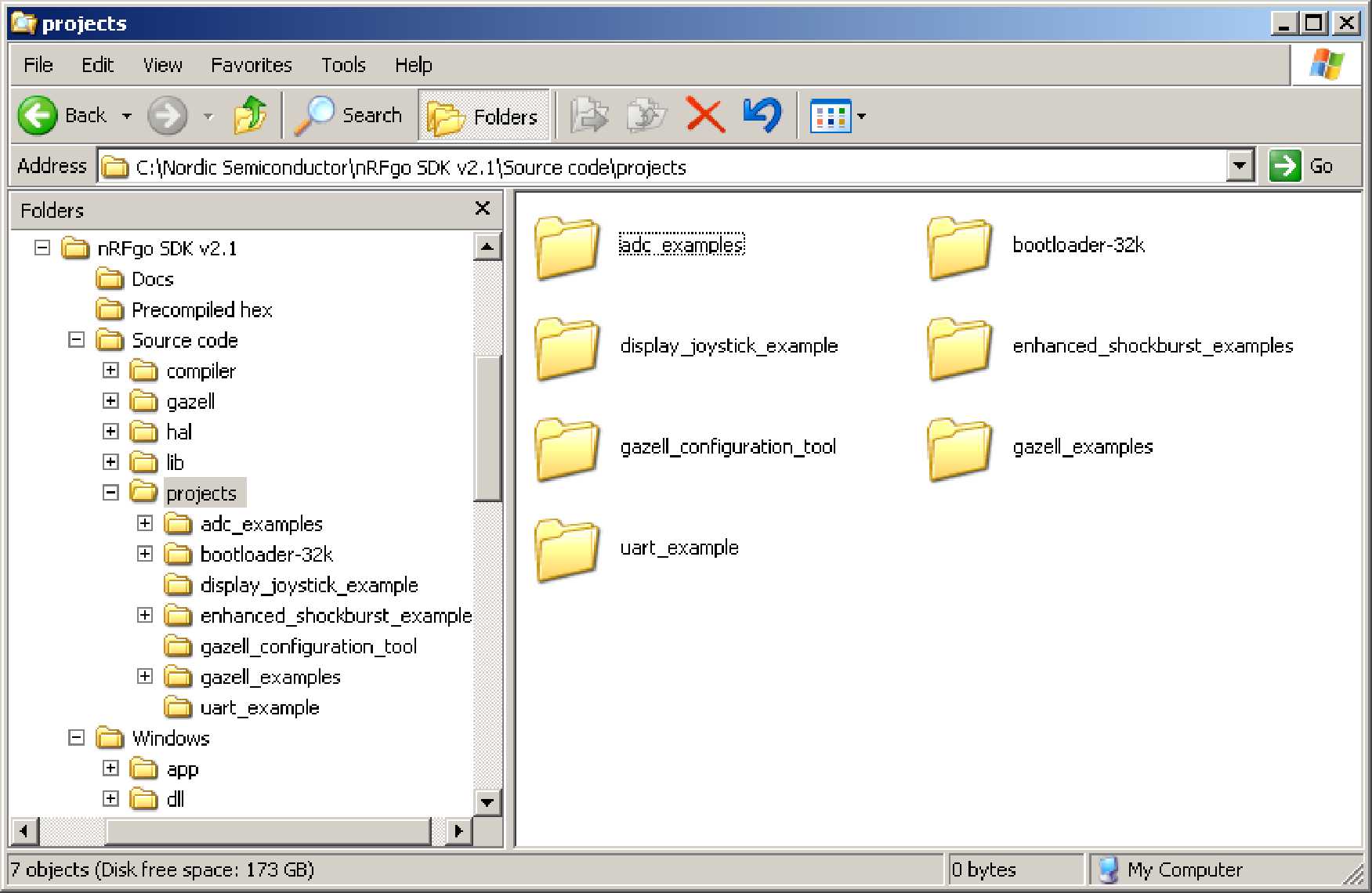
Task: Open the Search magnifier tool
Action: coord(349,116)
